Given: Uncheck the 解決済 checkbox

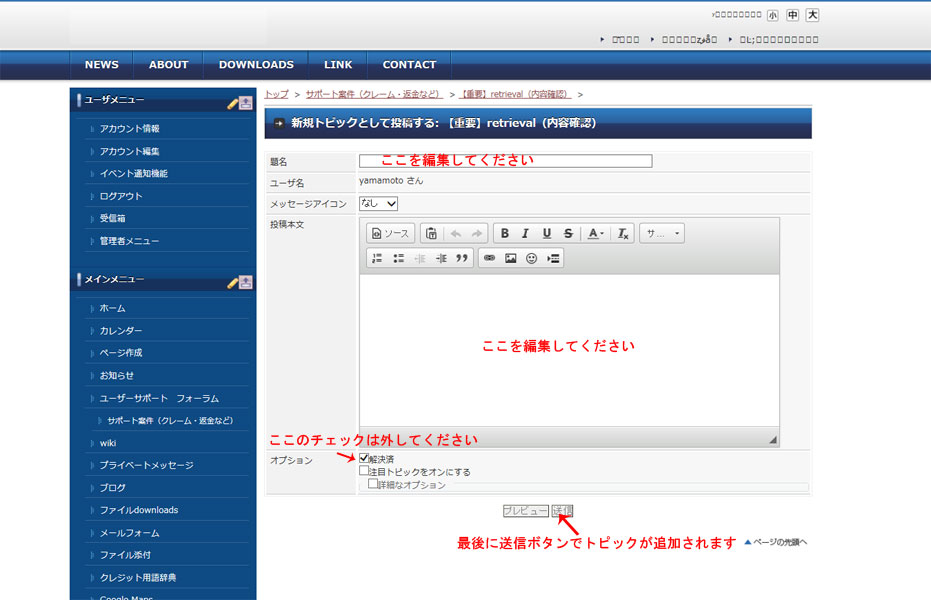Looking at the screenshot, I should pos(364,458).
